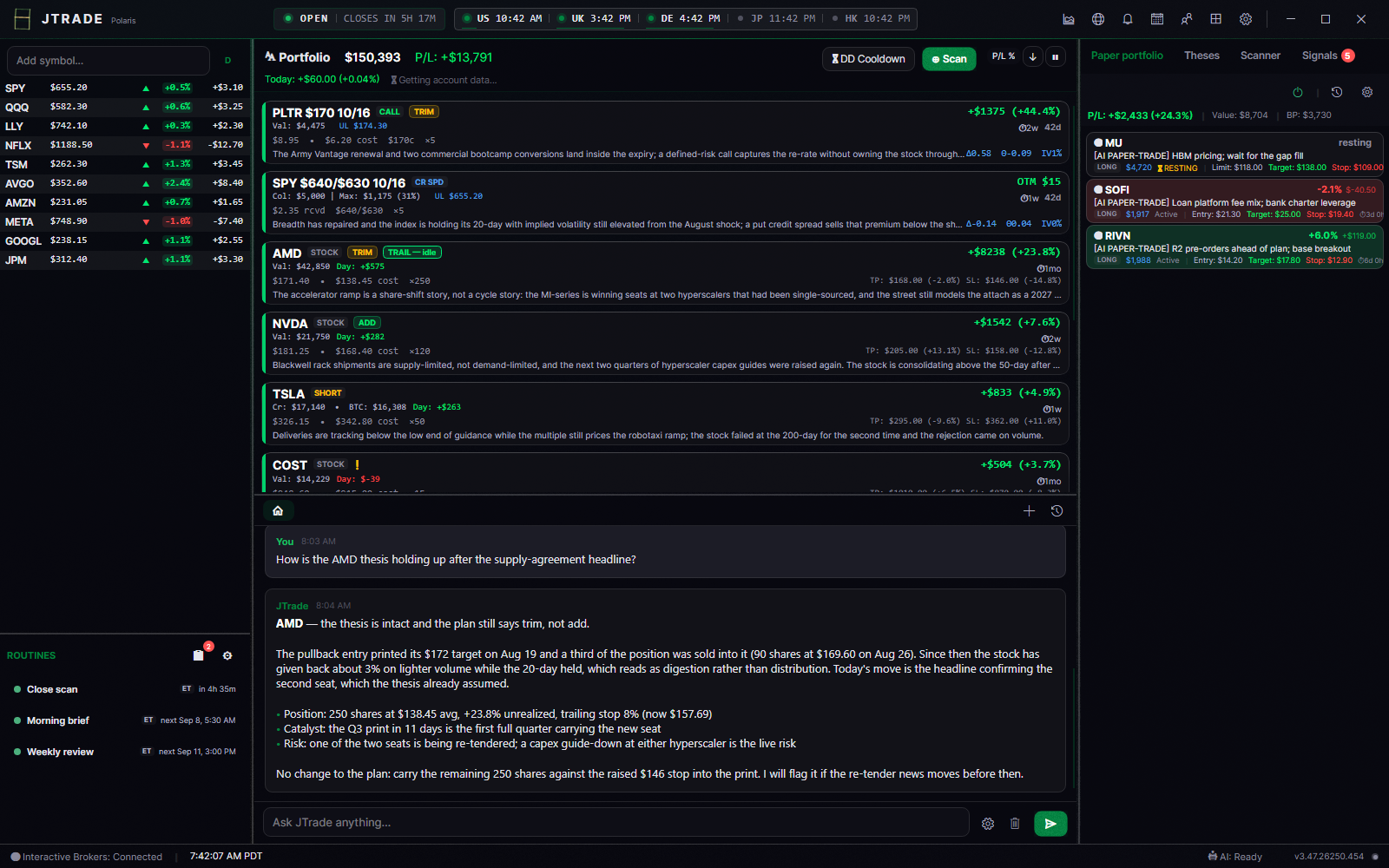Viewport: 1389px width, 868px height.
Task: Open paper portfolio settings gear
Action: tap(1367, 92)
